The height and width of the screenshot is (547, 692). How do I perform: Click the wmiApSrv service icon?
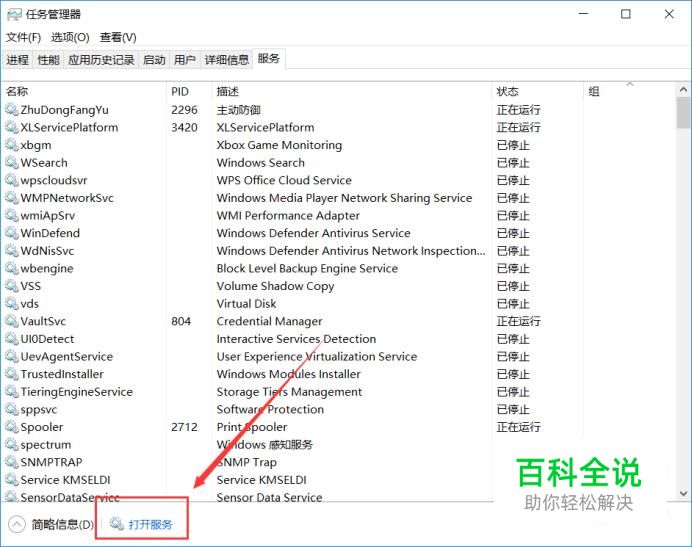11,215
